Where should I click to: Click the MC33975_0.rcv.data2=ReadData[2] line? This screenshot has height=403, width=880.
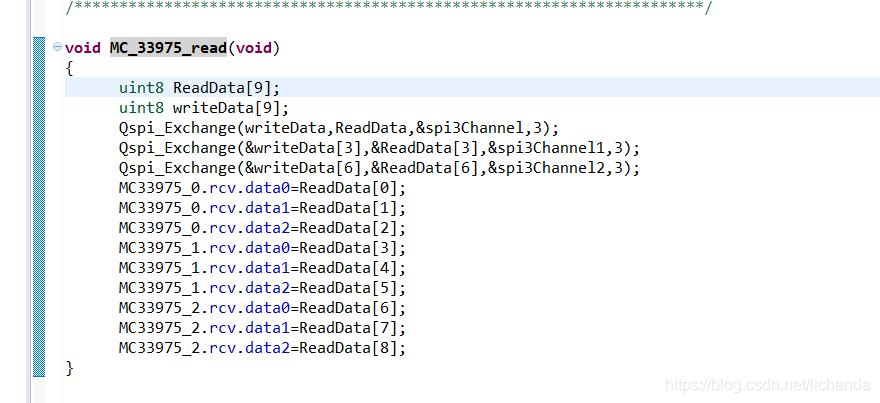pyautogui.click(x=262, y=228)
